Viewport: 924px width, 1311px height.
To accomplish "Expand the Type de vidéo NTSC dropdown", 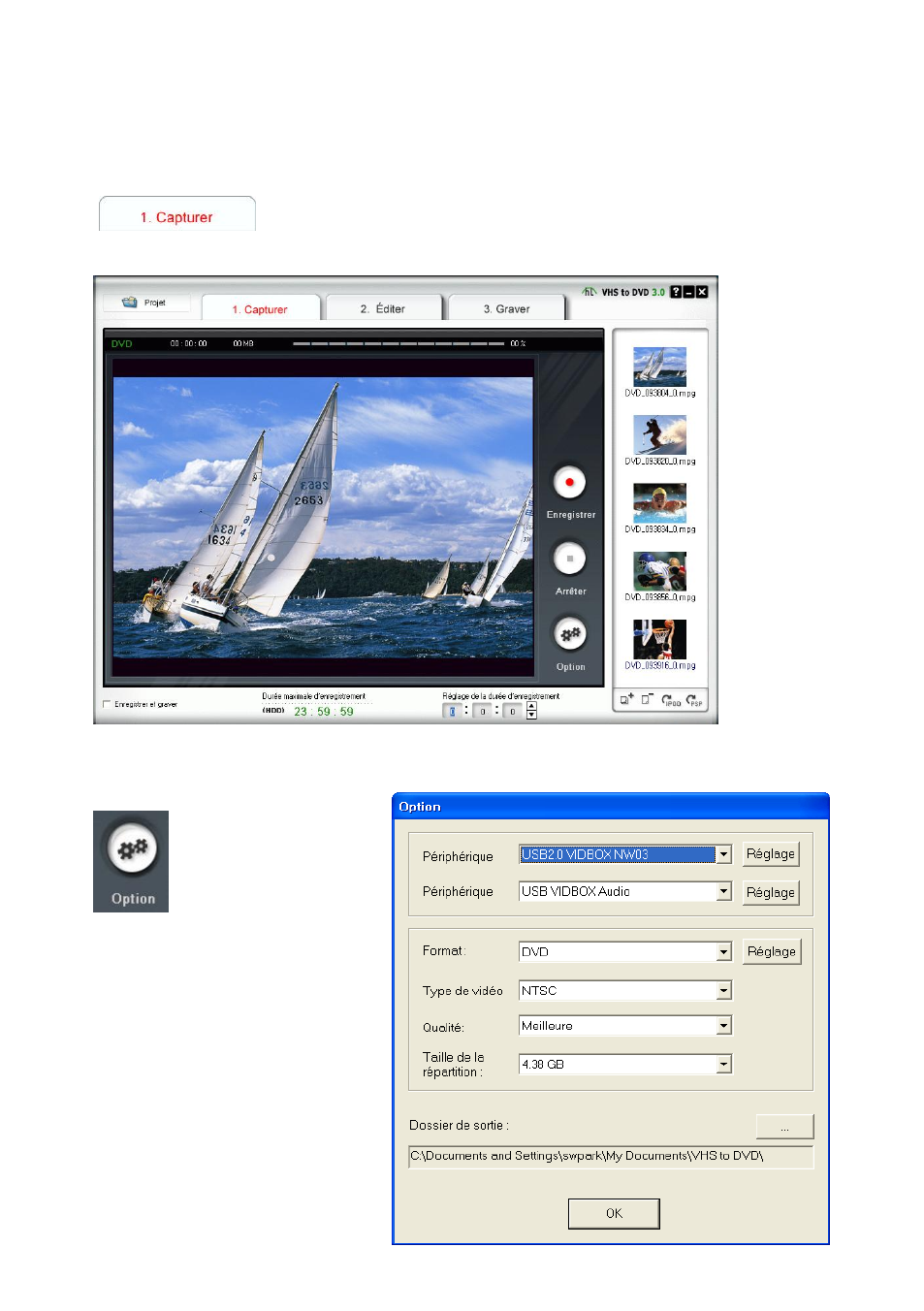I will click(x=723, y=991).
